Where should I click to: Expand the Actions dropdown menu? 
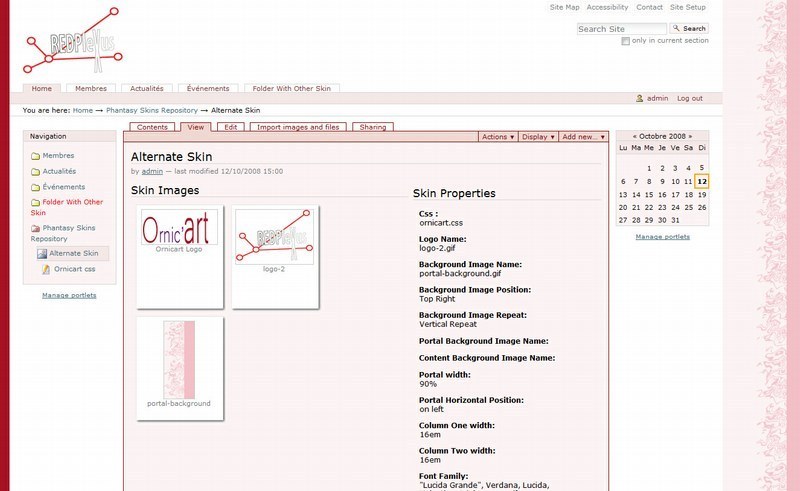coord(498,137)
